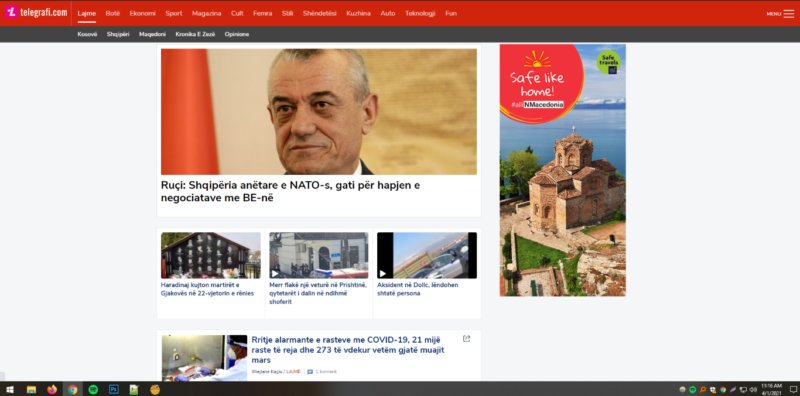Open the notepad editor taskbar icon

[x=134, y=389]
